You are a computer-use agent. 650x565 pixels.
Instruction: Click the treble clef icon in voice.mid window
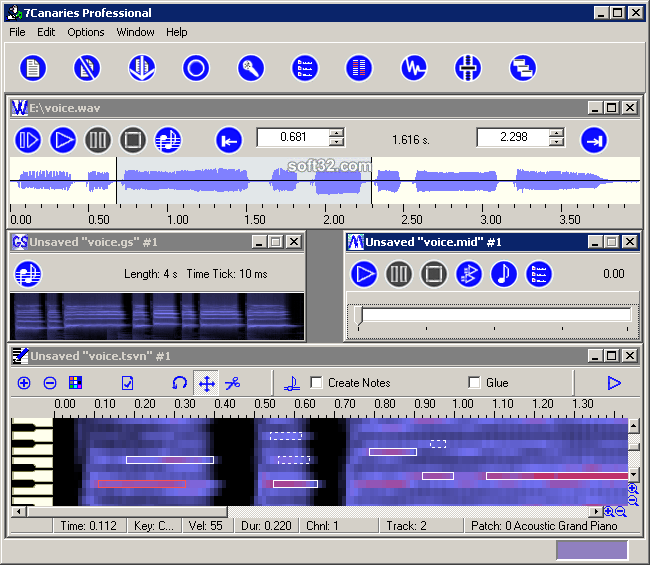pos(469,274)
